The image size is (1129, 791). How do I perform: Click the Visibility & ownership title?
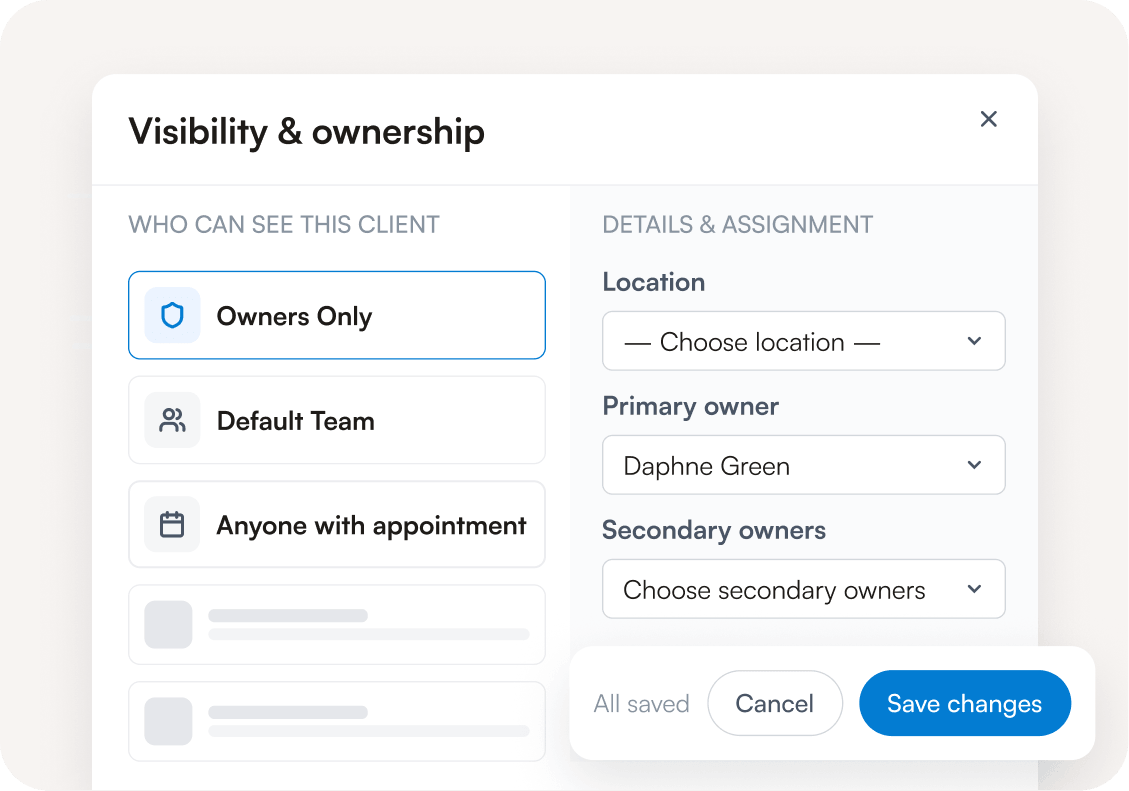tap(307, 132)
